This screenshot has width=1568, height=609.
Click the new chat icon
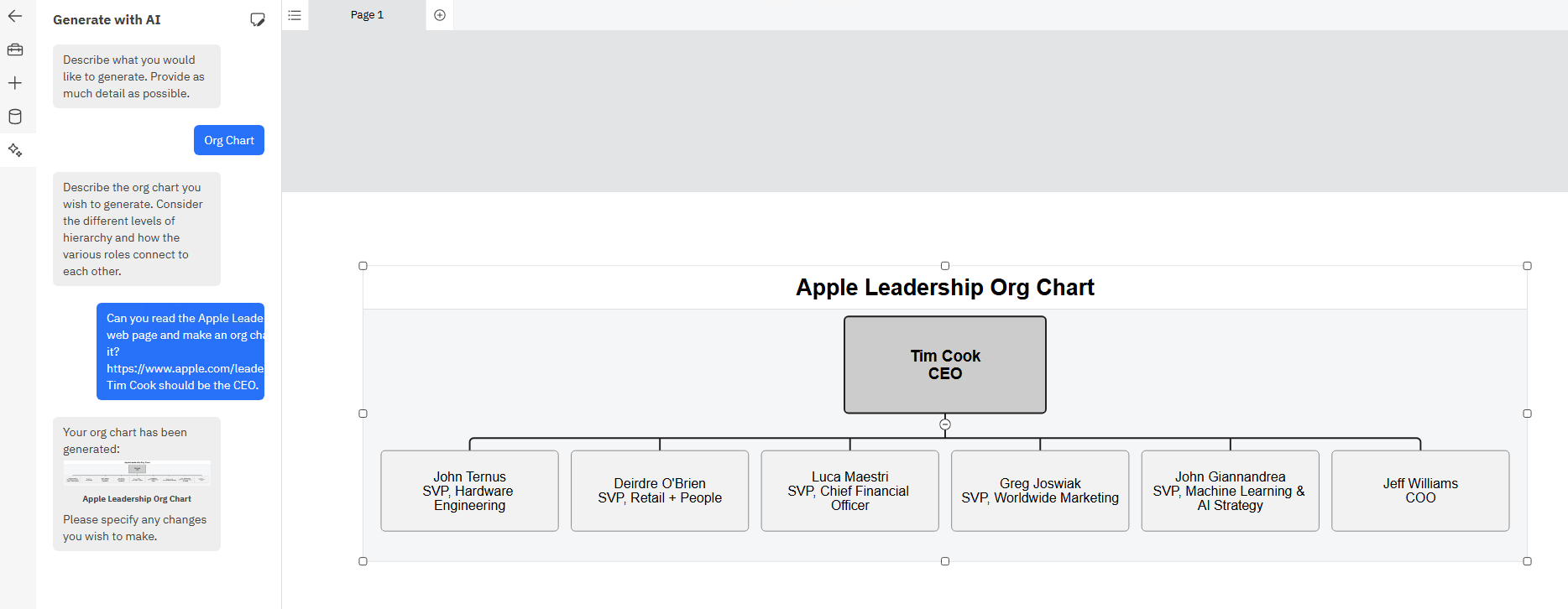(x=258, y=19)
